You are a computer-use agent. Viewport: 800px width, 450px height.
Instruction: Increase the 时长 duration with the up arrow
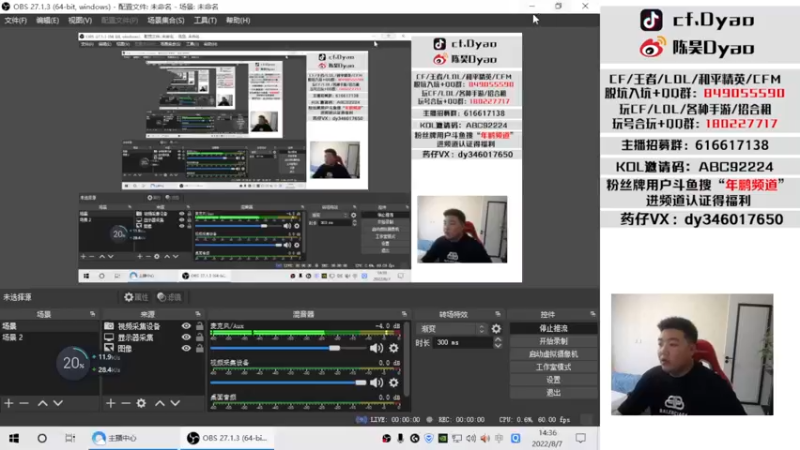click(x=498, y=339)
